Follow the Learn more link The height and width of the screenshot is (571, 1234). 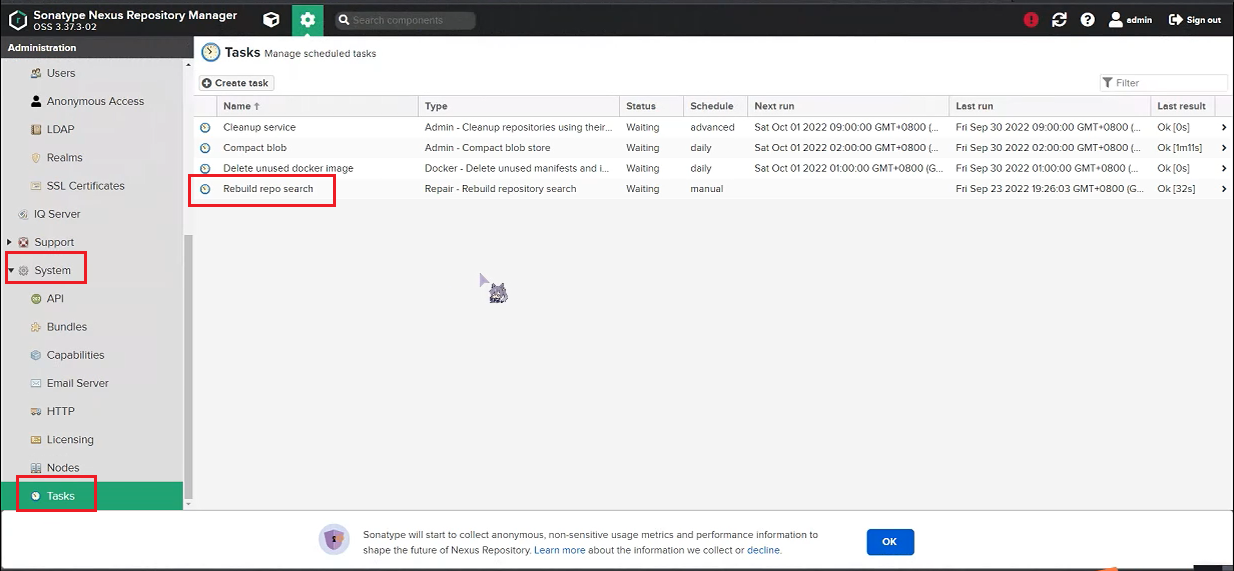tap(559, 550)
